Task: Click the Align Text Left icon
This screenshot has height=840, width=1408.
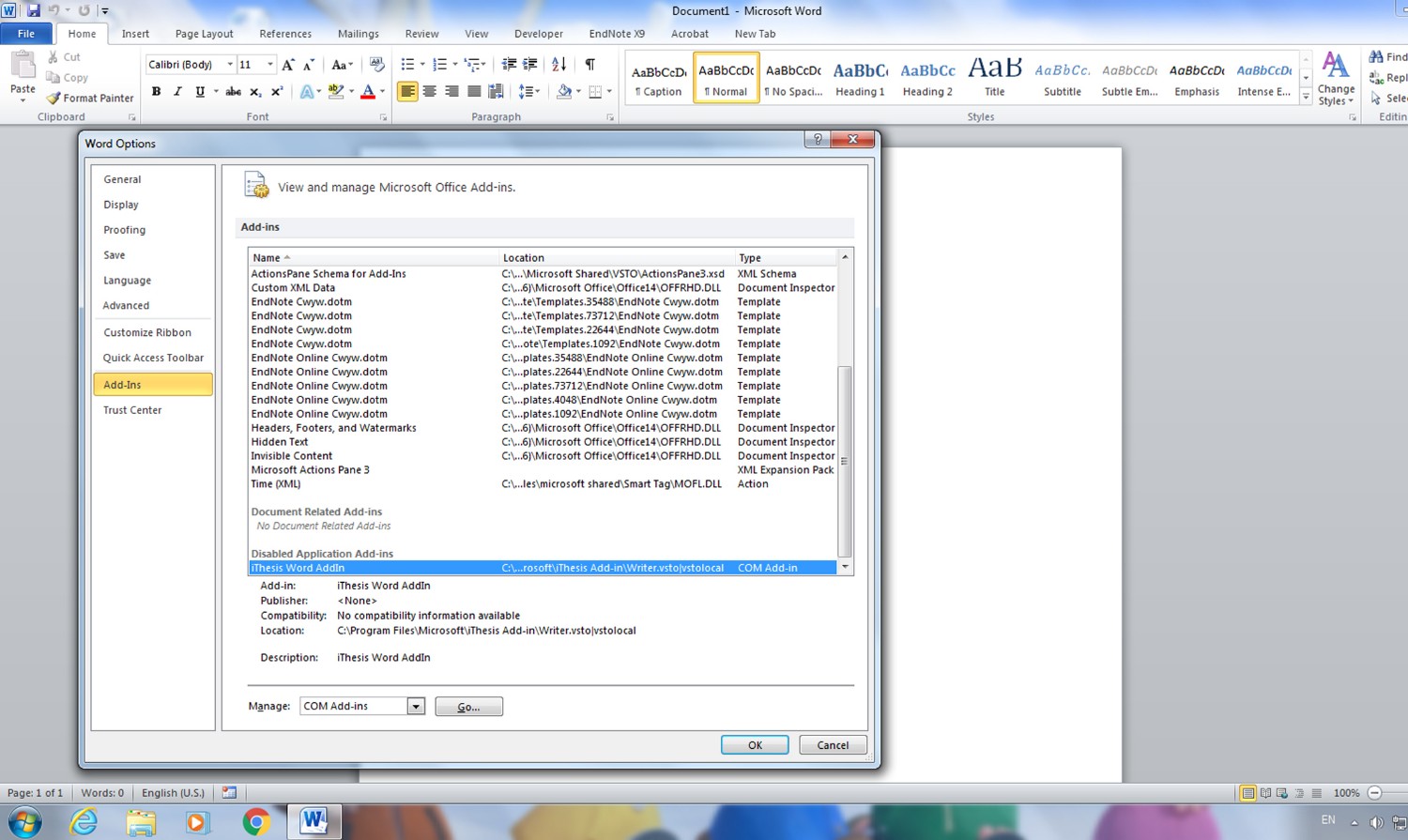Action: [x=407, y=92]
